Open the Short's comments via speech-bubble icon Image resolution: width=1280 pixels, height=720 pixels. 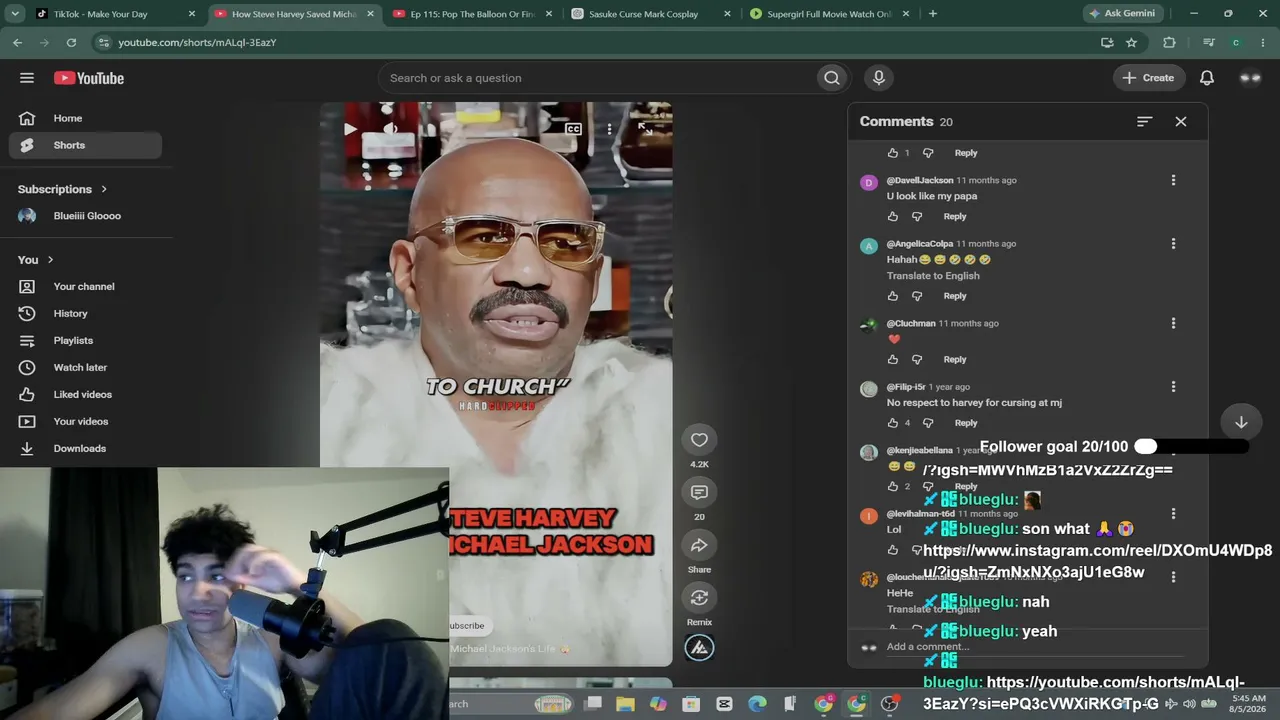click(x=699, y=493)
